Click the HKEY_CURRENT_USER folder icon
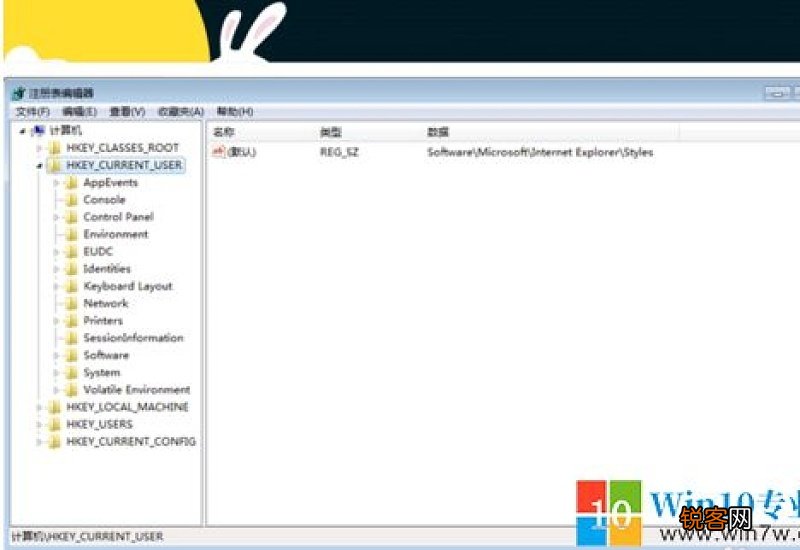800x550 pixels. [55, 165]
